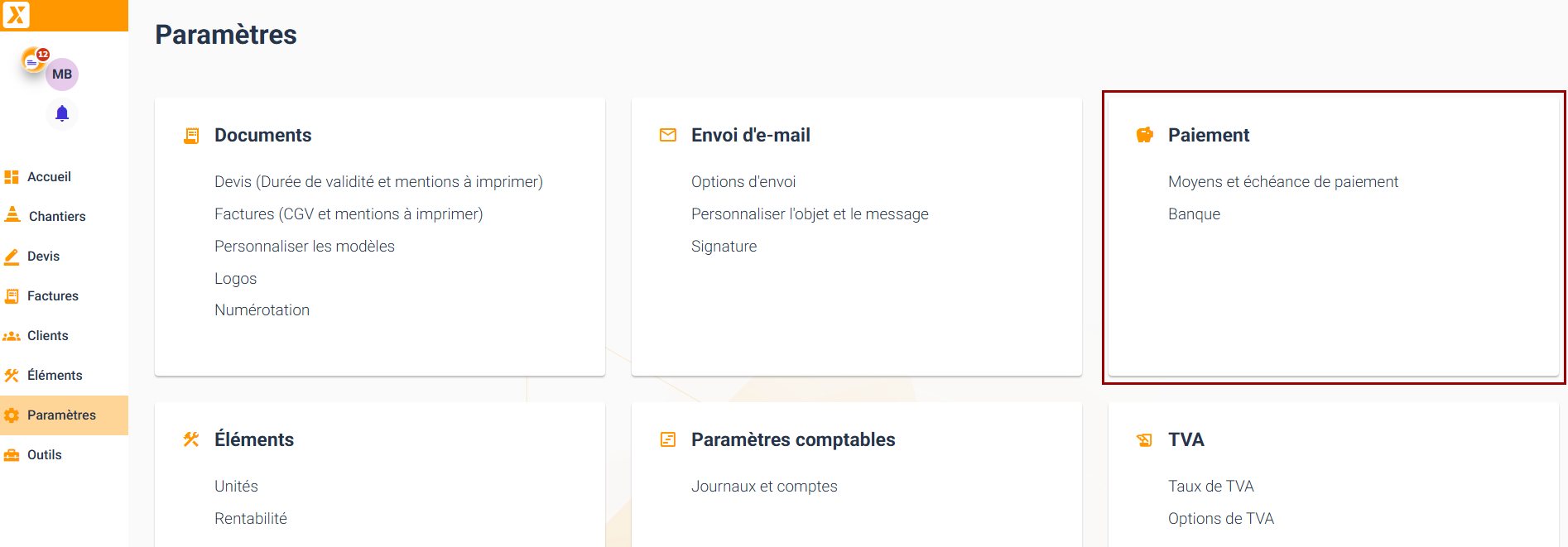Click the MB user avatar
The height and width of the screenshot is (547, 1568).
[62, 74]
